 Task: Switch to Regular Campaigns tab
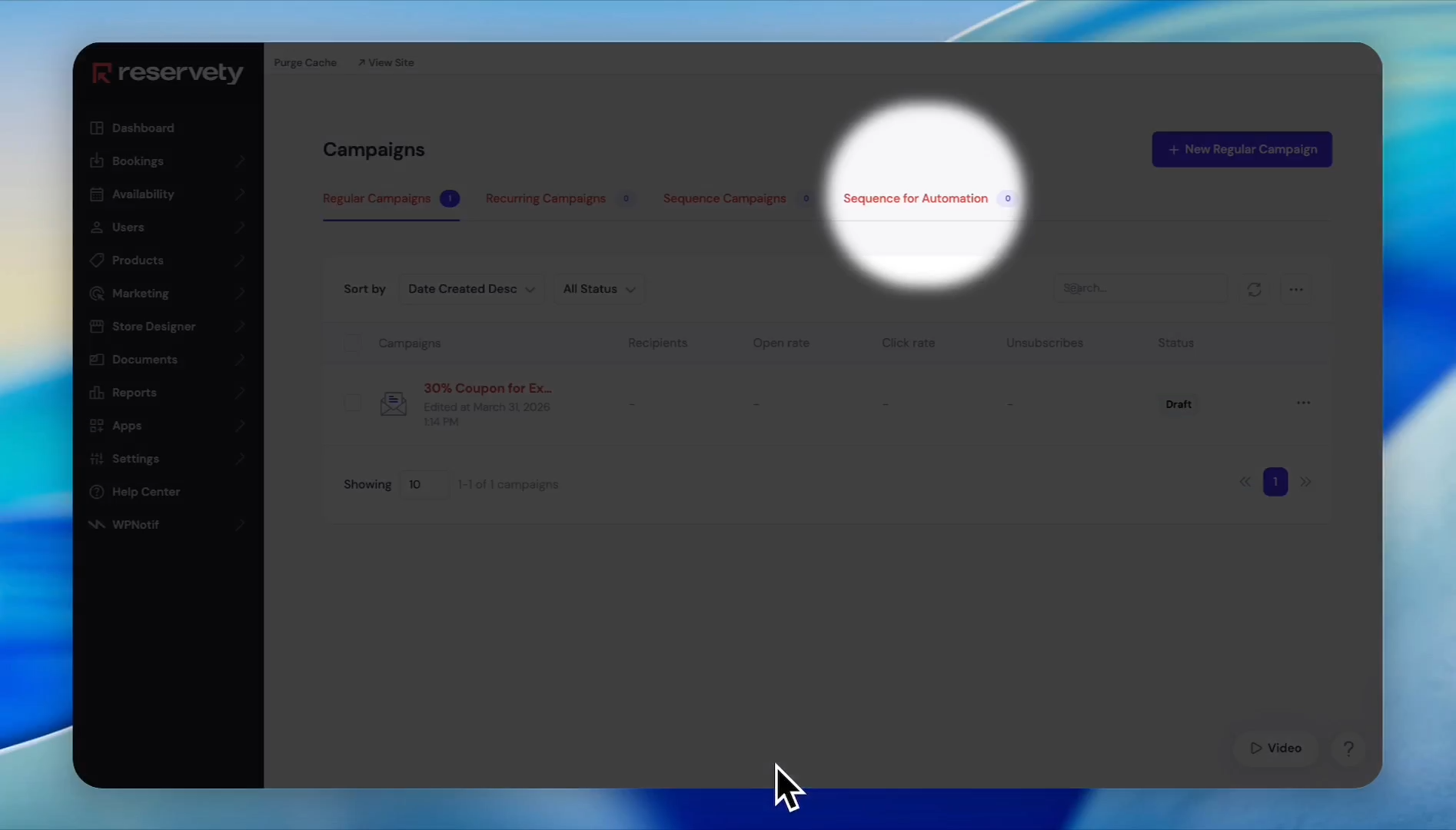[391, 198]
